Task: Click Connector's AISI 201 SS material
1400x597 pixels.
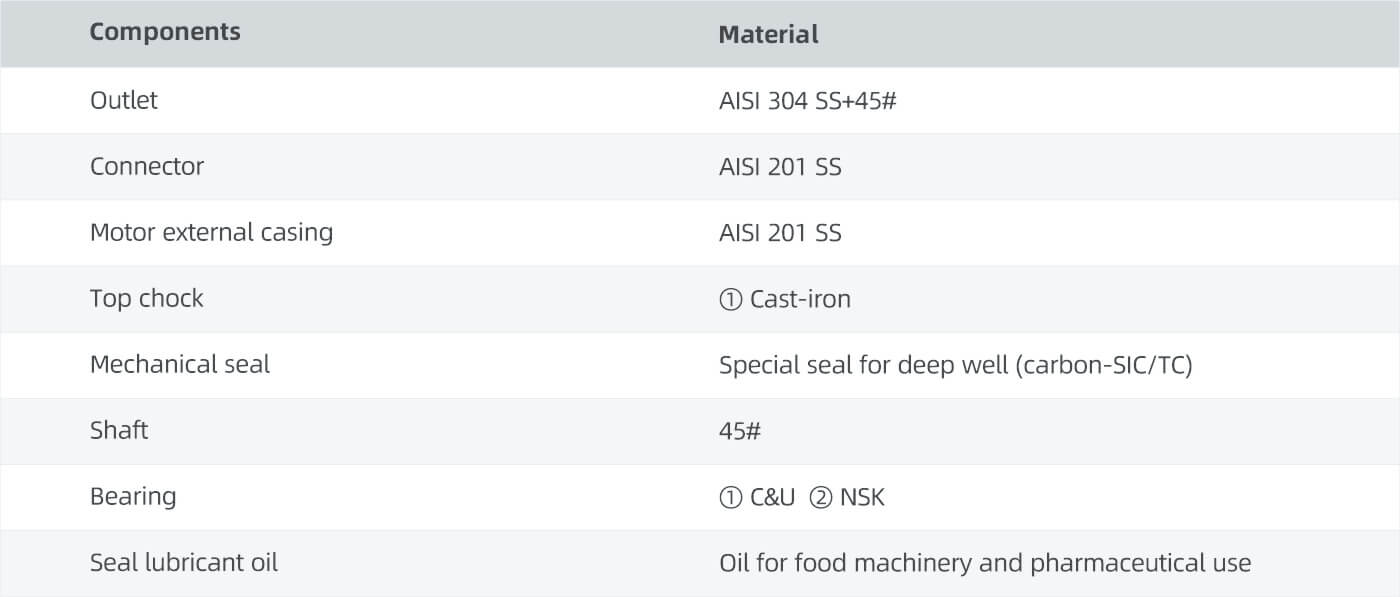Action: point(780,167)
